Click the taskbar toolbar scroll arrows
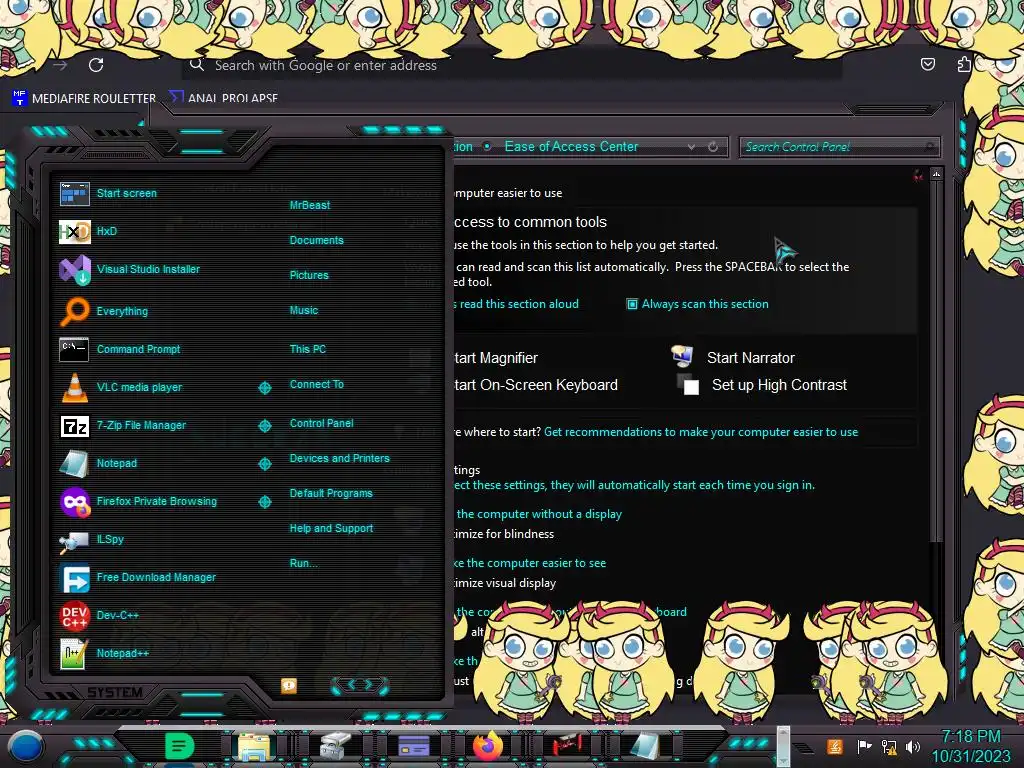1024x768 pixels. click(784, 746)
